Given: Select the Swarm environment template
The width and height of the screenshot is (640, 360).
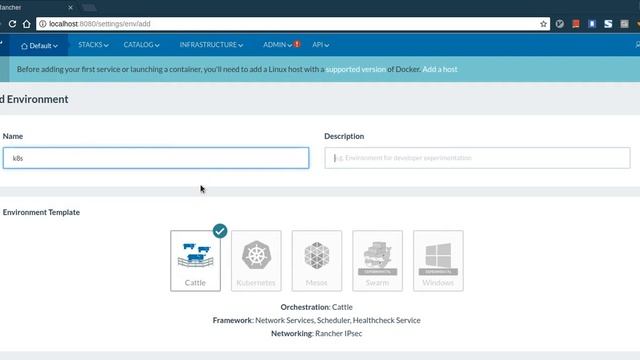Looking at the screenshot, I should (378, 261).
